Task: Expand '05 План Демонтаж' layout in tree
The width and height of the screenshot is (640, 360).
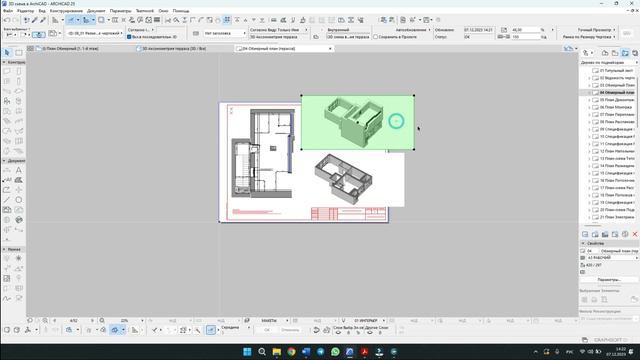Action: [589, 100]
